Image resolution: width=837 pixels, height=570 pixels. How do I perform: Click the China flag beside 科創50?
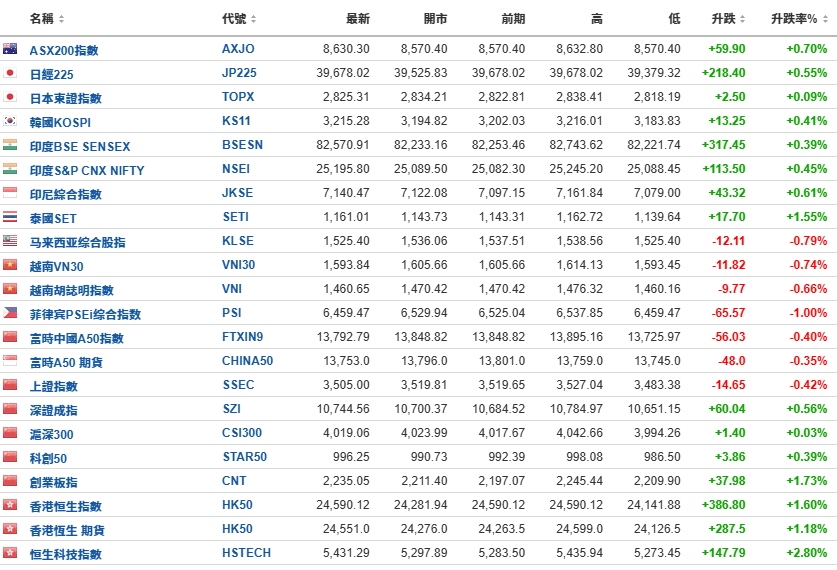coord(10,457)
